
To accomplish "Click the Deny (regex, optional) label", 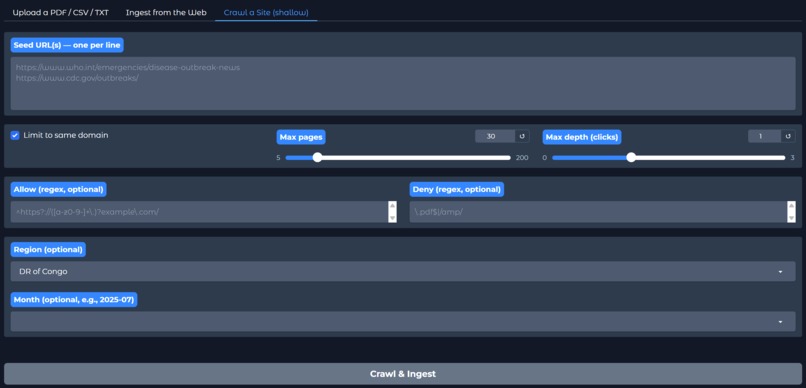I will [457, 189].
